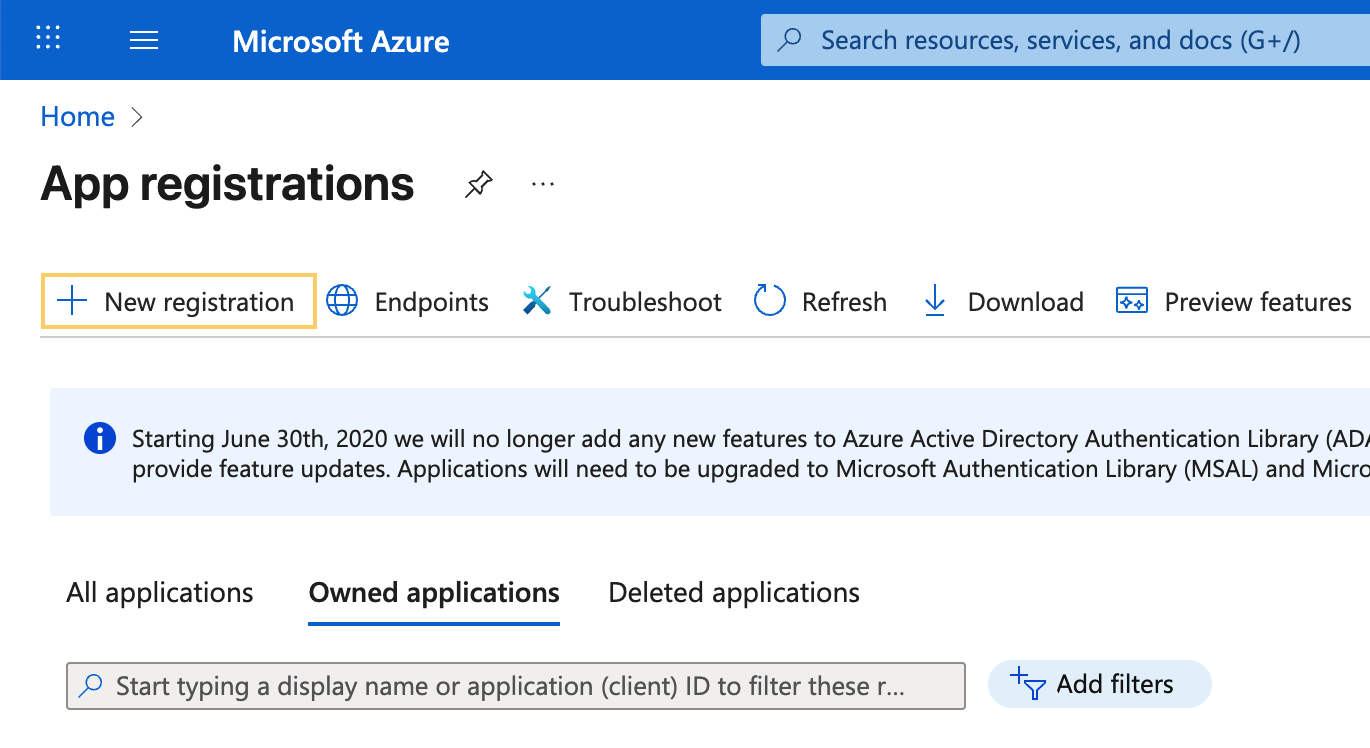
Task: Click the global search resources field
Action: tap(1065, 40)
